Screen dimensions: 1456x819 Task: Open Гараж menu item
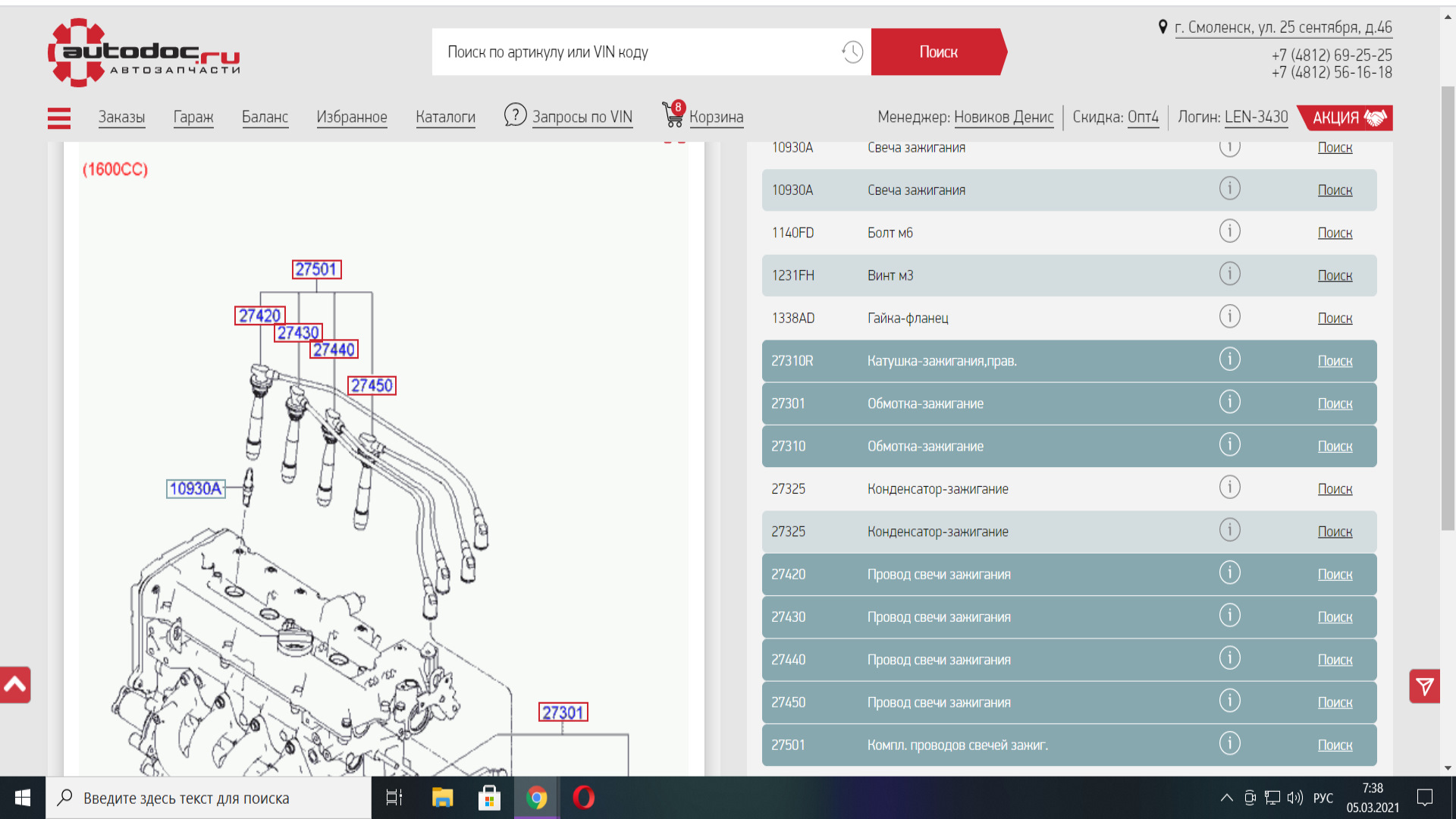point(193,118)
